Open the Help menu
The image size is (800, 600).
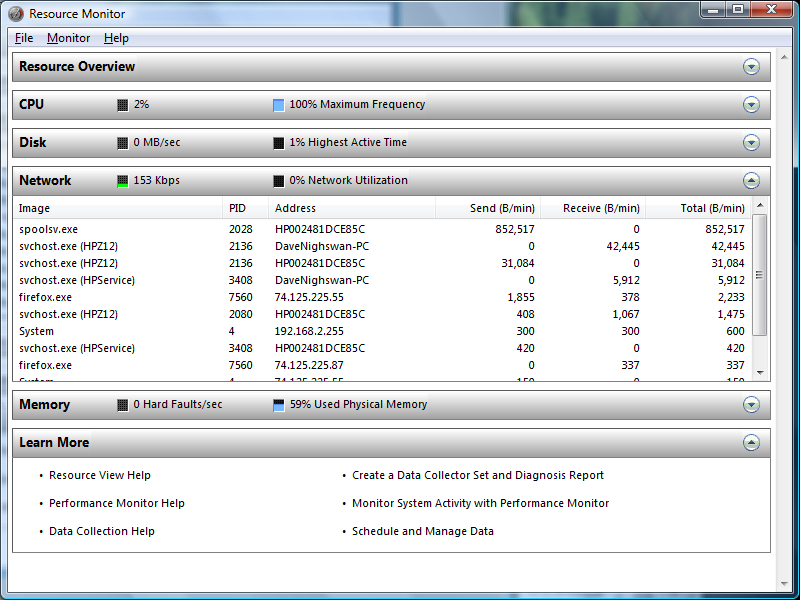(x=116, y=38)
